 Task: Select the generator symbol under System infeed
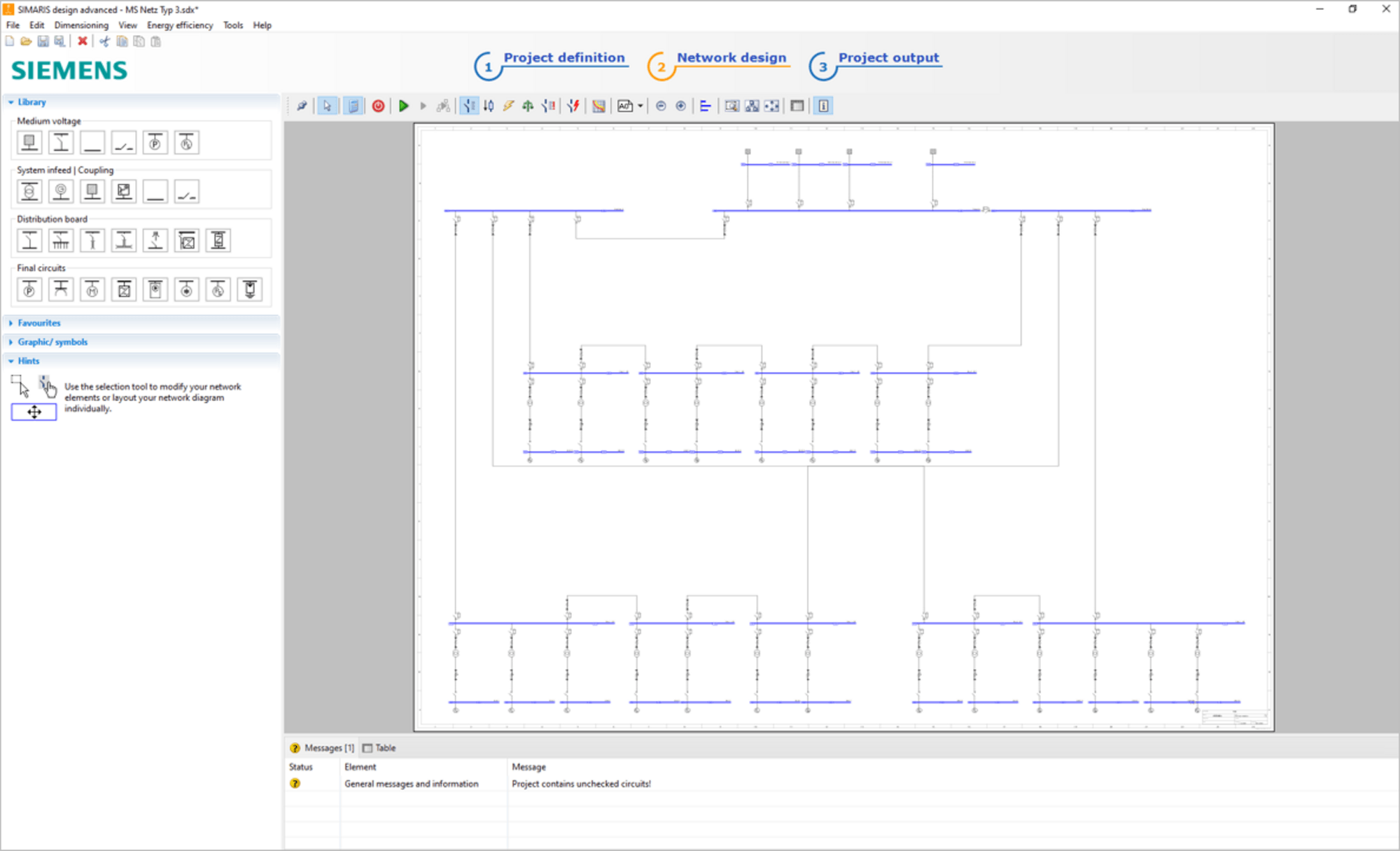(61, 190)
